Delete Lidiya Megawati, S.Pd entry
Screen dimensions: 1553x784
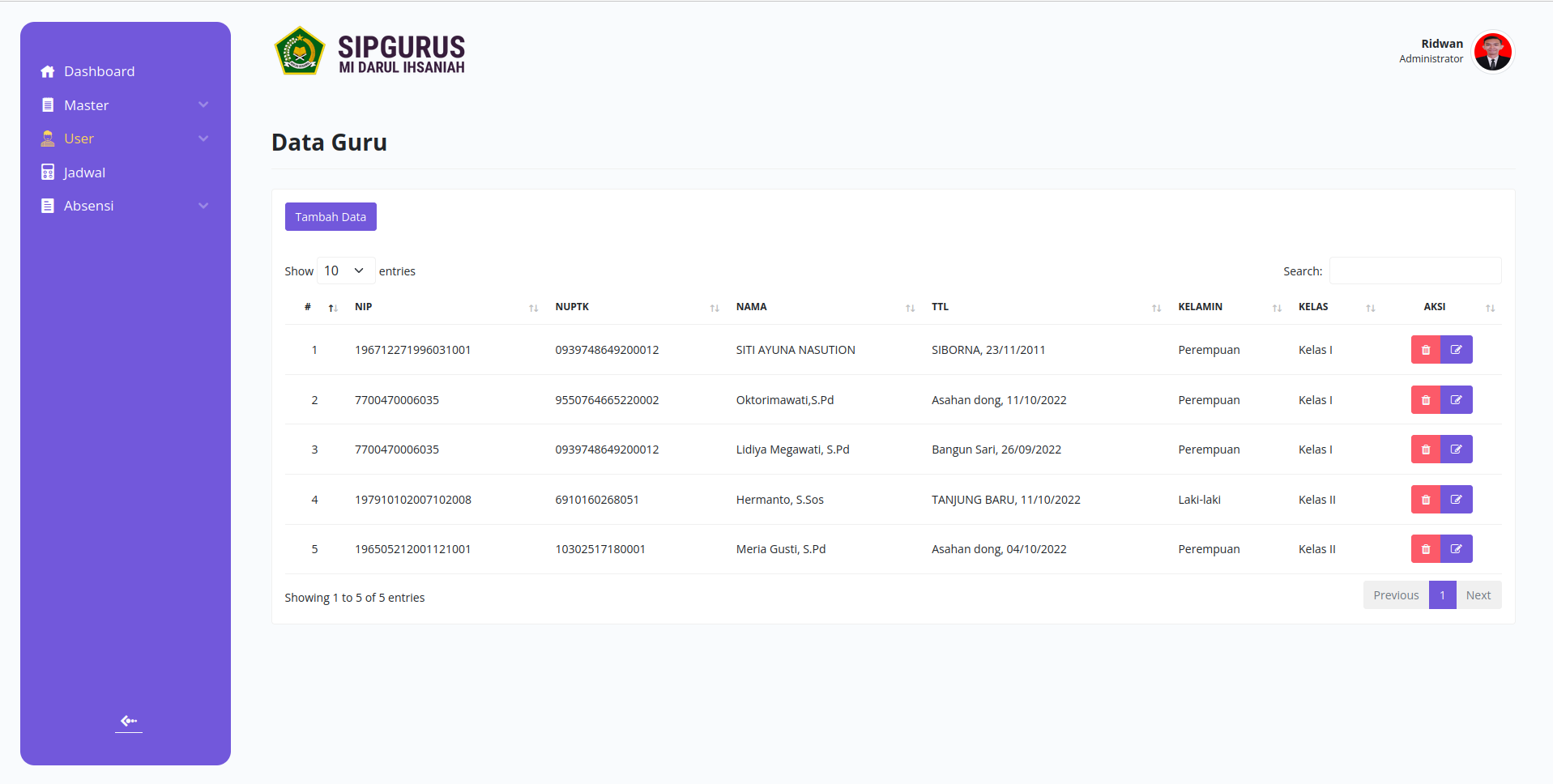click(x=1425, y=450)
